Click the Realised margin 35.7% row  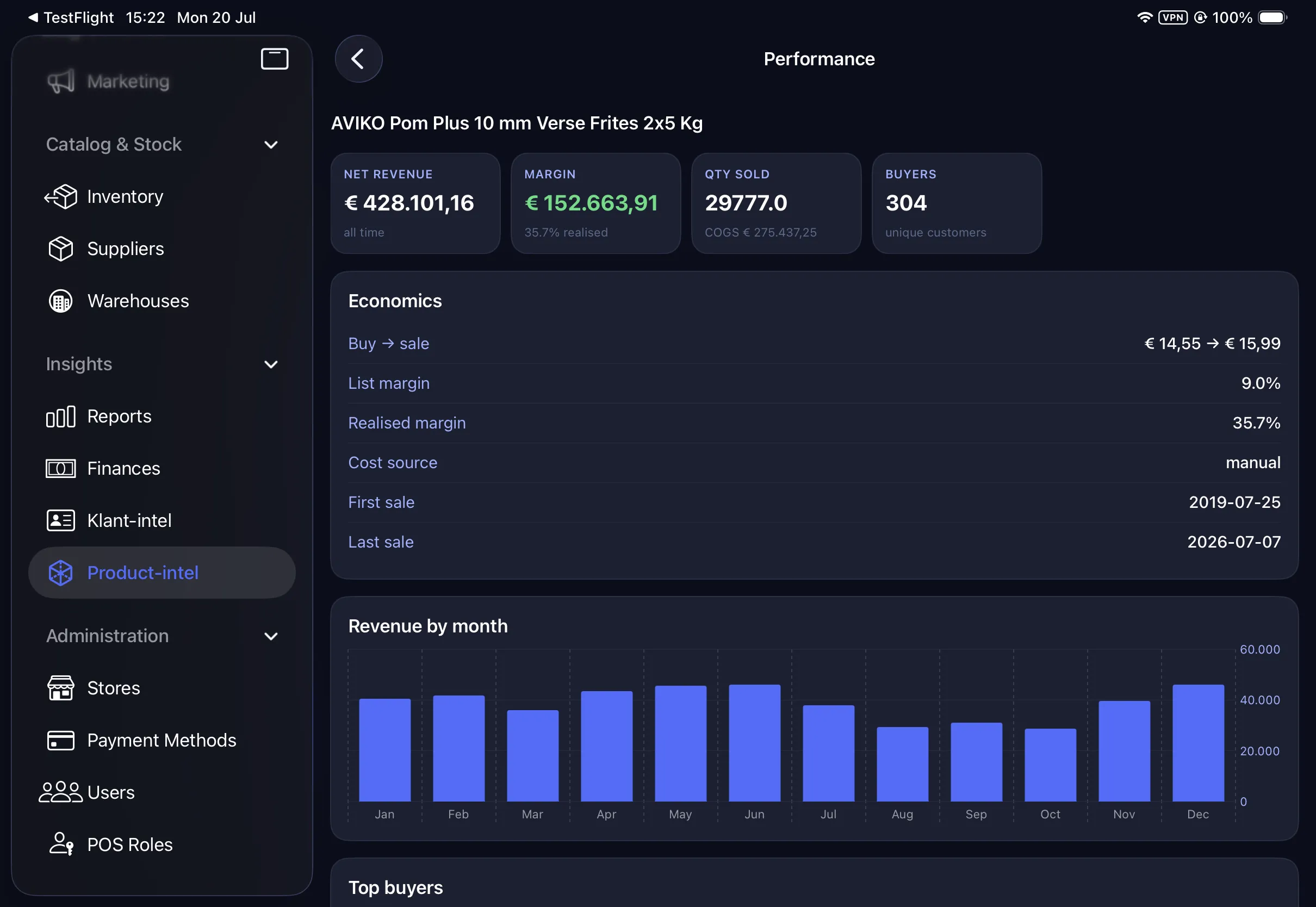[814, 424]
